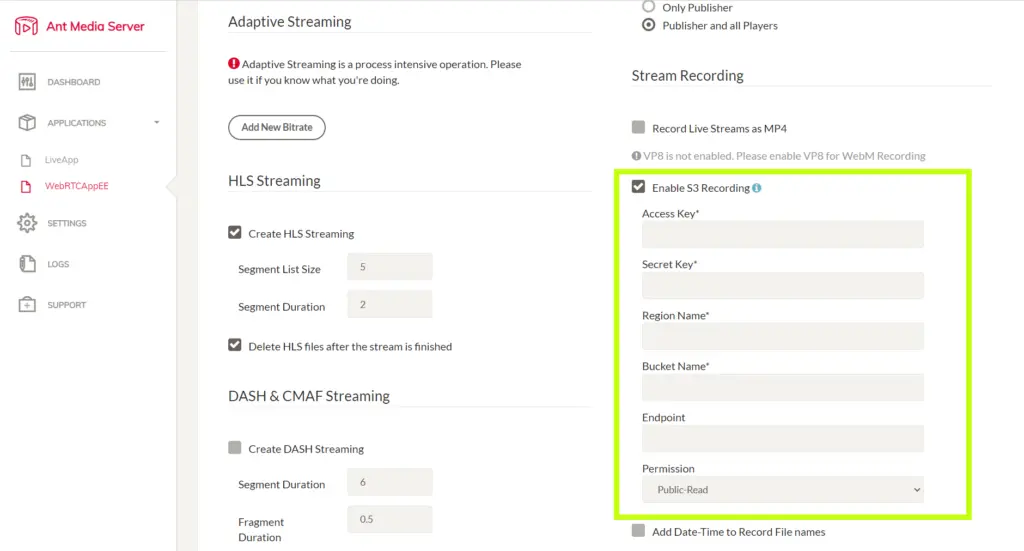Enable Create DASH Streaming checkbox

[234, 448]
